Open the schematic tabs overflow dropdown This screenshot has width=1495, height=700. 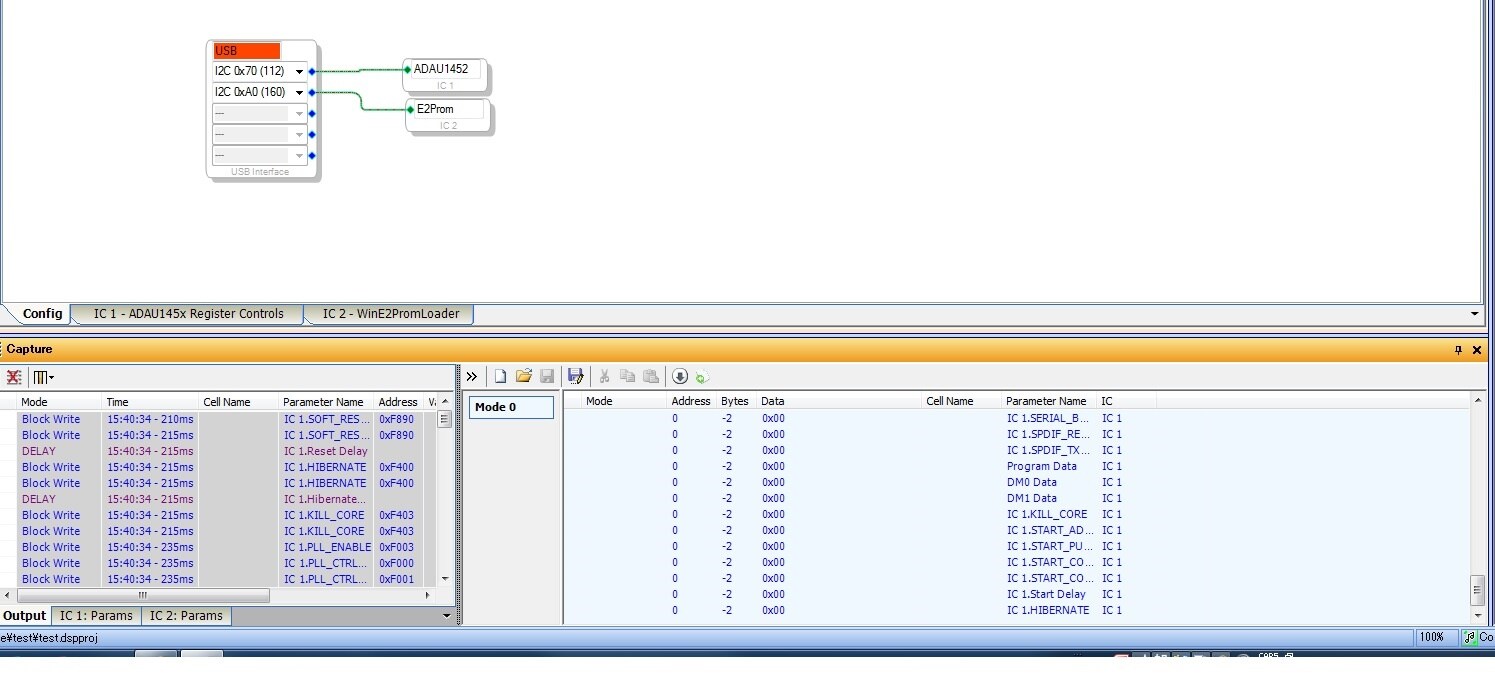pos(1475,314)
